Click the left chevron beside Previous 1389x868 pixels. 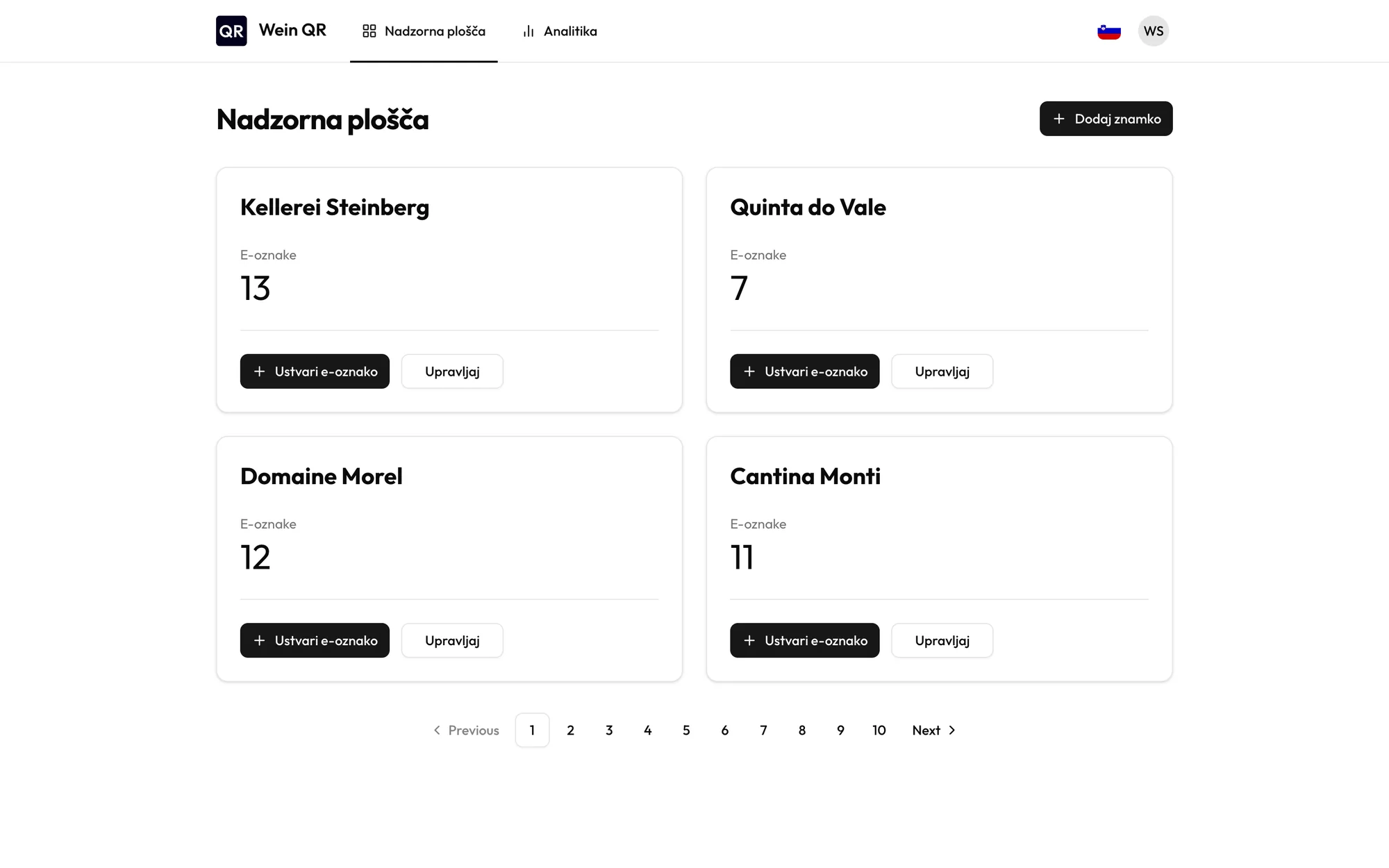(x=437, y=730)
